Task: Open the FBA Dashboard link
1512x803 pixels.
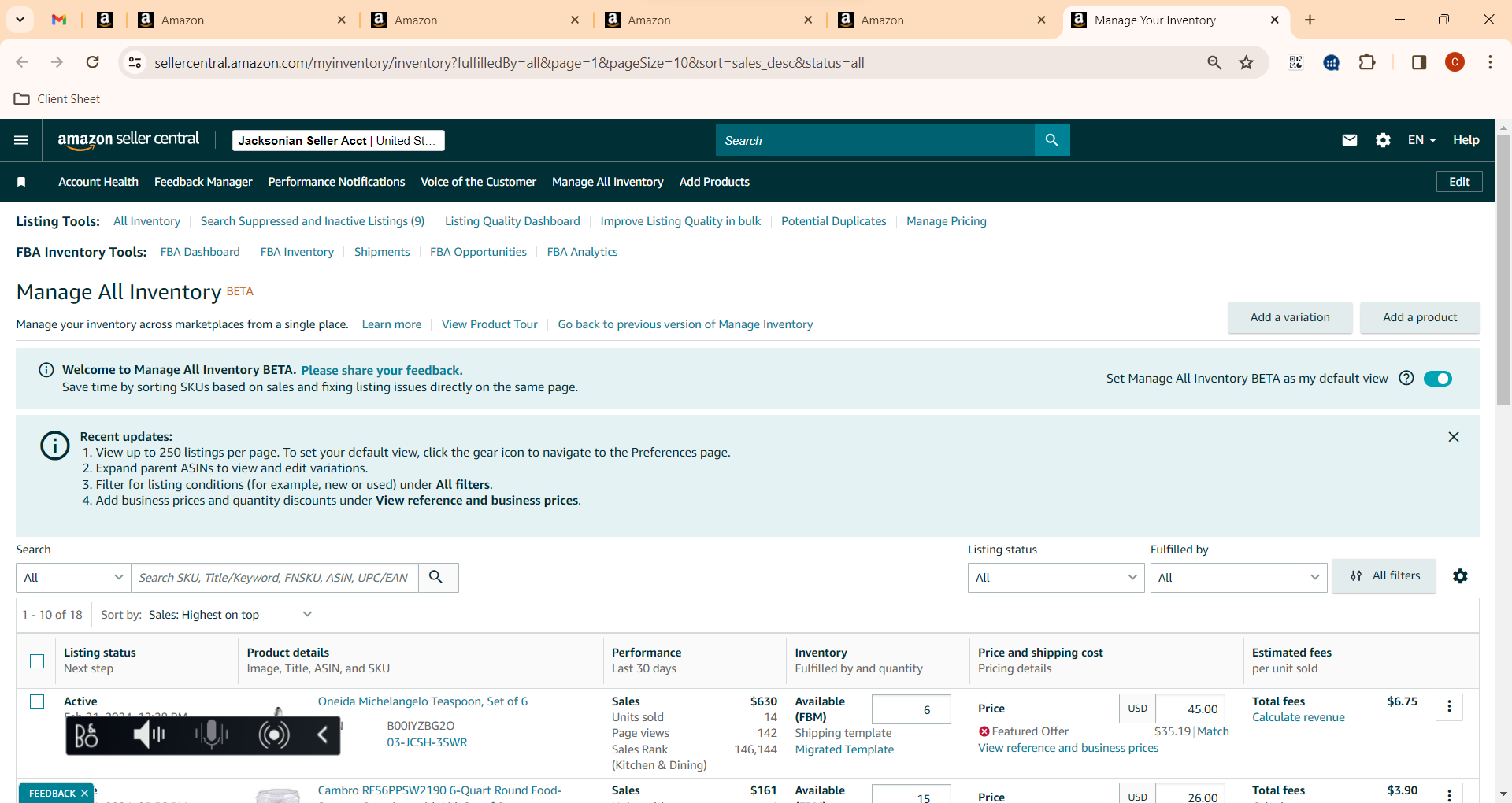Action: 200,252
